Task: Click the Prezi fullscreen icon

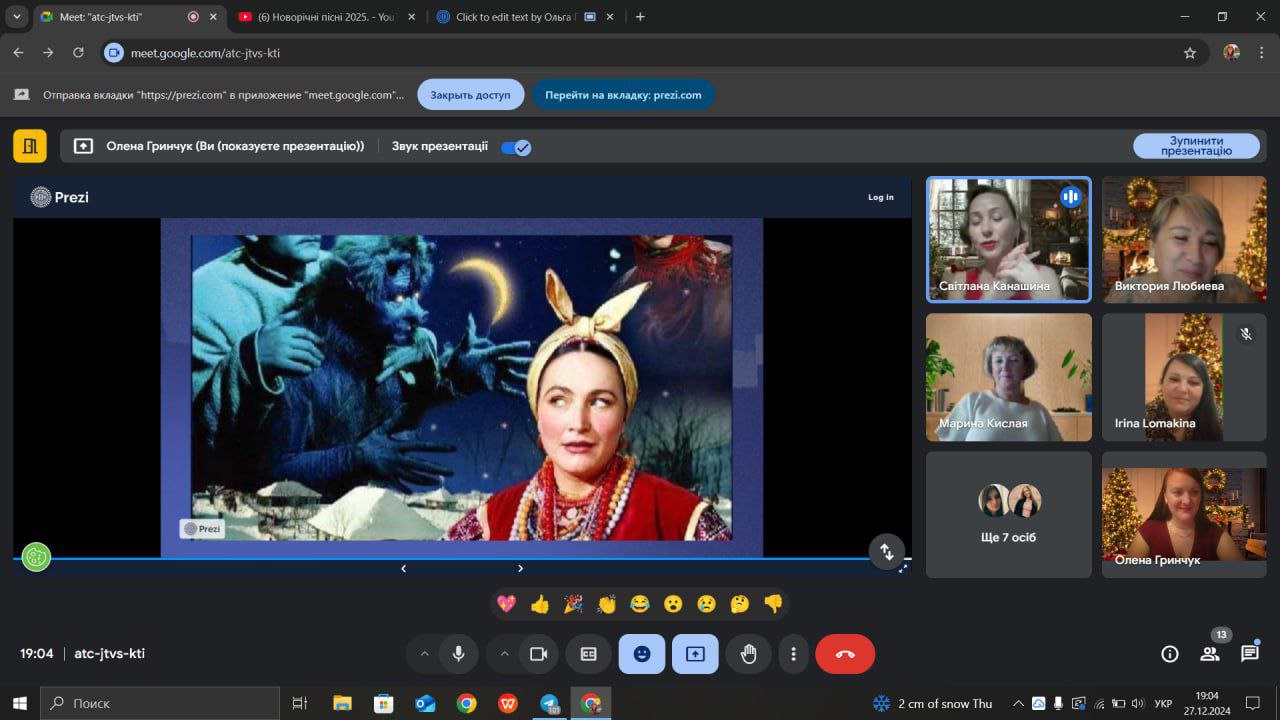Action: click(903, 568)
